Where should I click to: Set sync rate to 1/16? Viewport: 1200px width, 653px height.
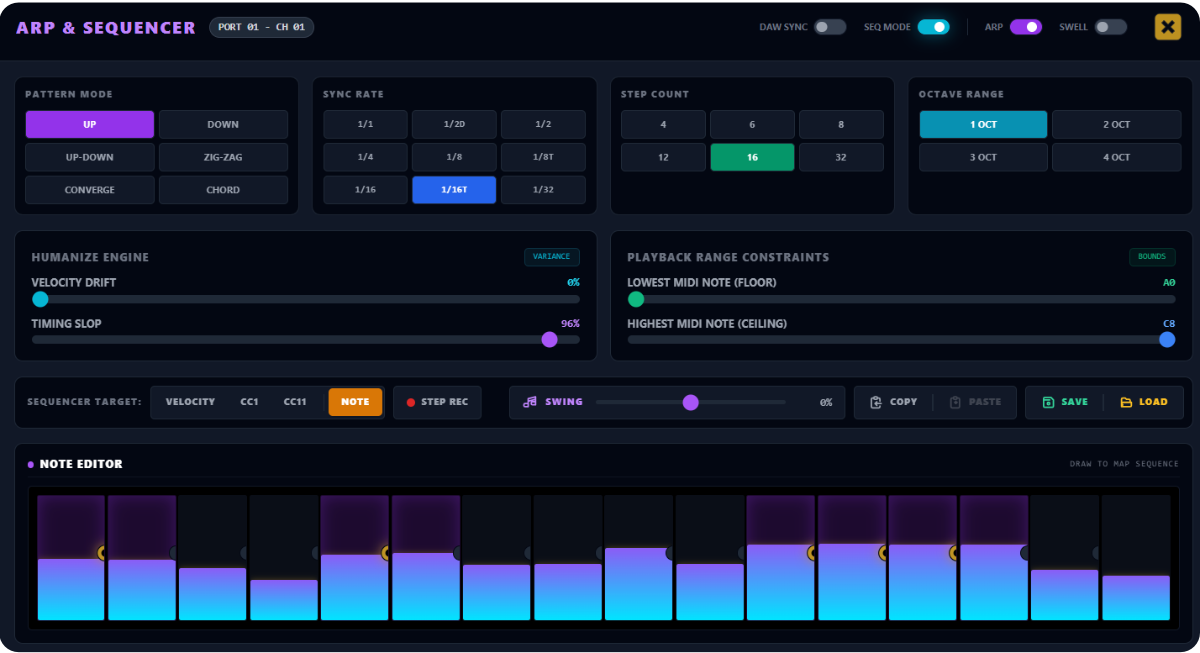(365, 190)
